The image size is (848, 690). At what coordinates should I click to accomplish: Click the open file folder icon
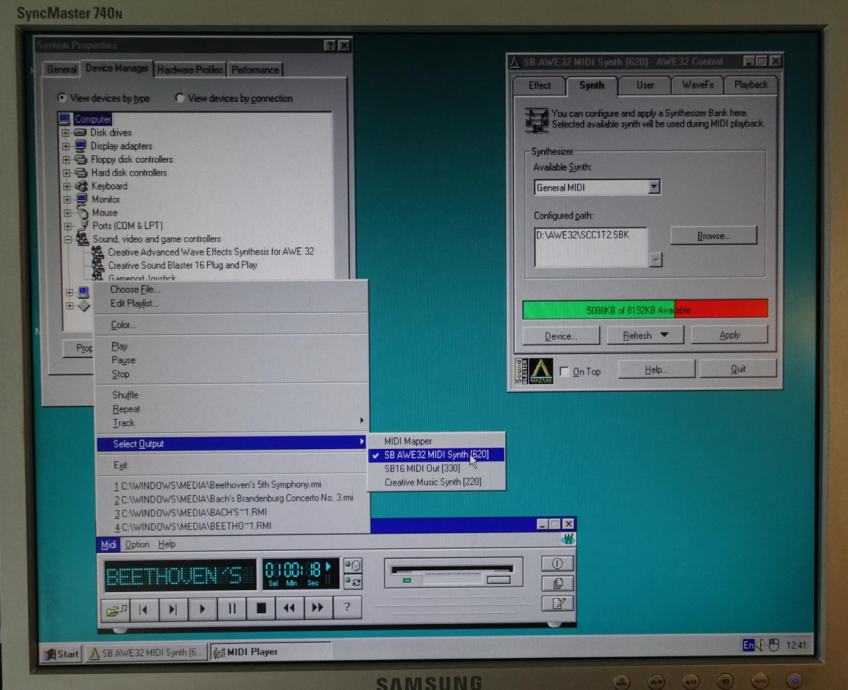coord(117,608)
